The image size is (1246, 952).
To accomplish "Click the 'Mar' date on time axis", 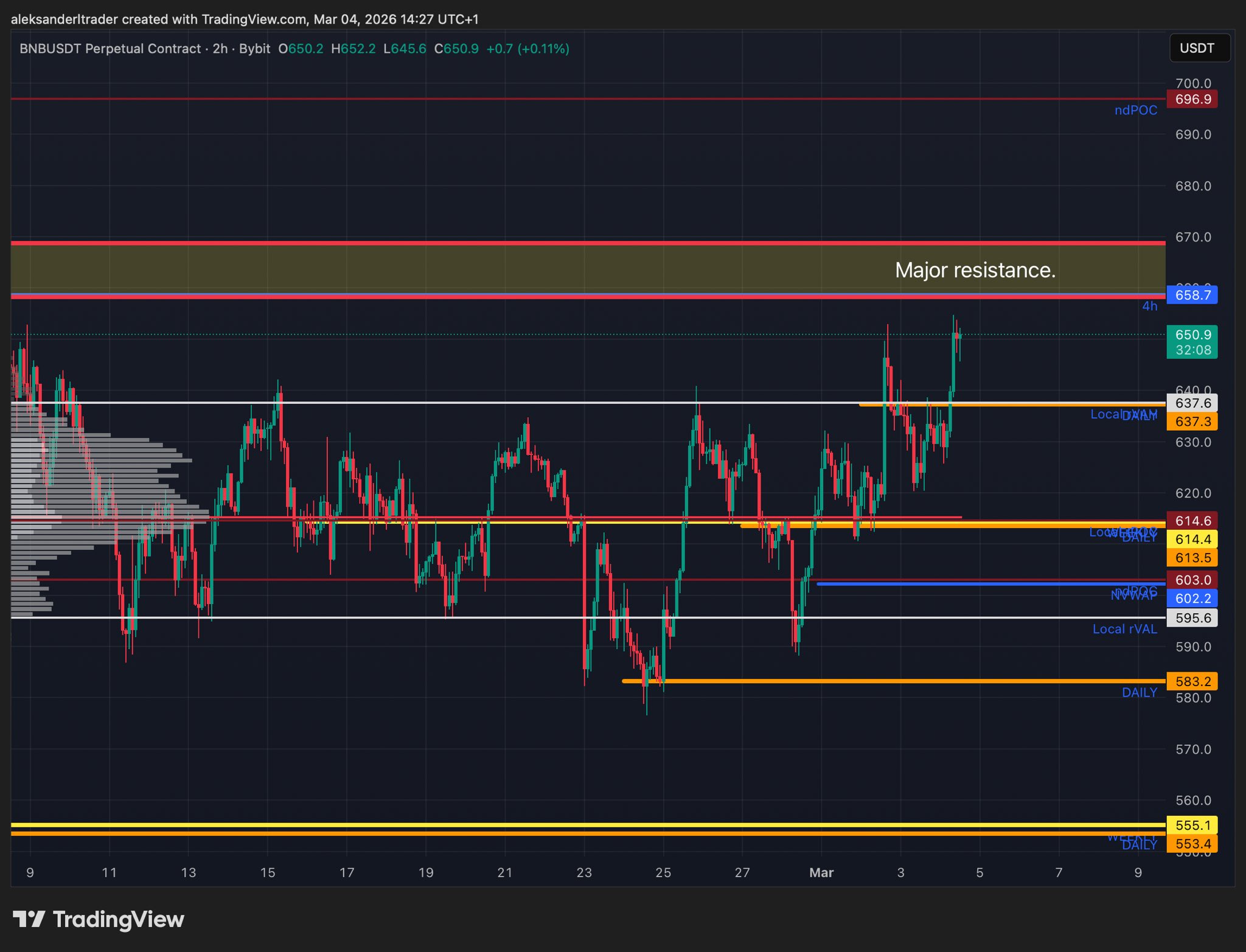I will [821, 872].
